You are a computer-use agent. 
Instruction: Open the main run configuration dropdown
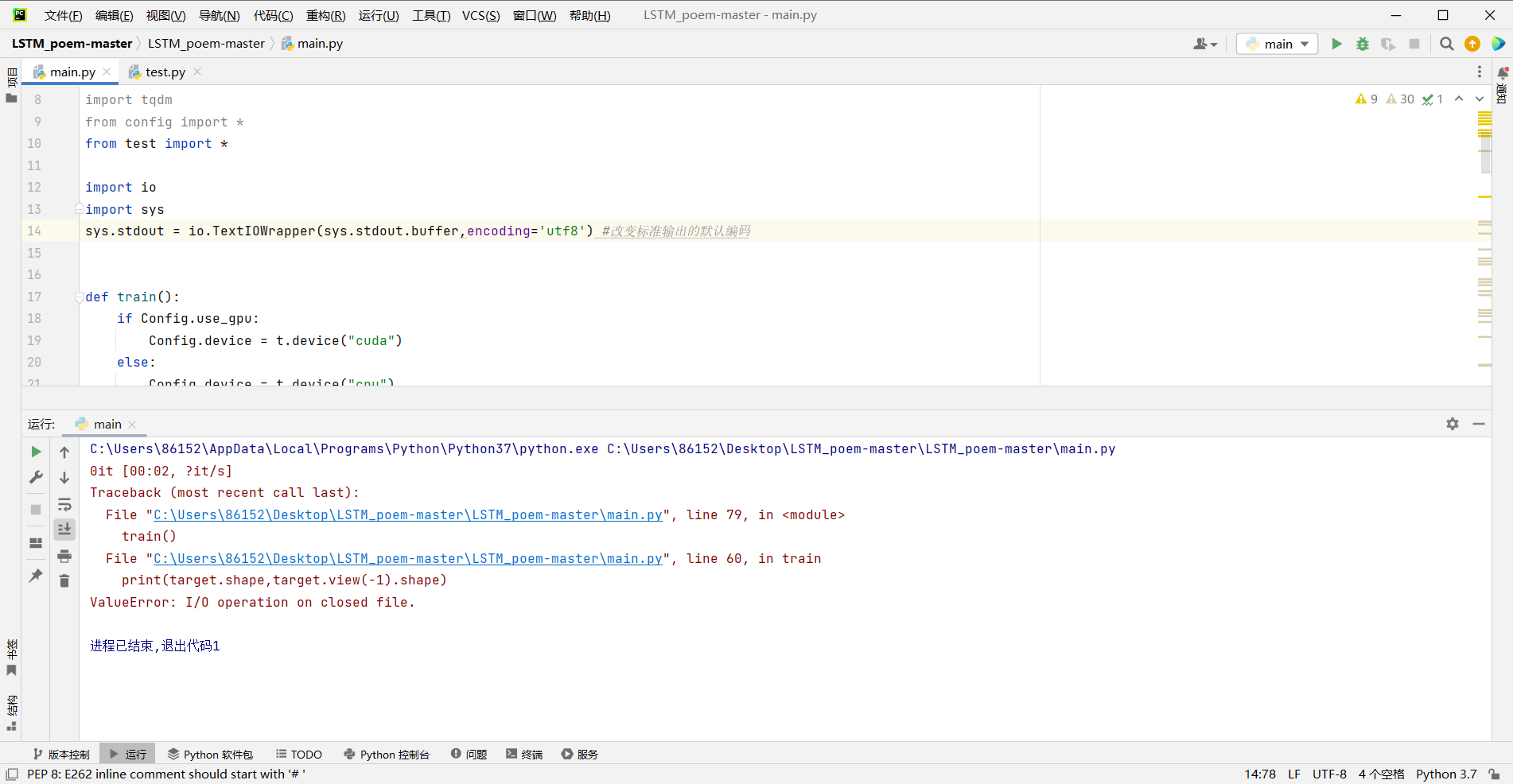[x=1278, y=44]
